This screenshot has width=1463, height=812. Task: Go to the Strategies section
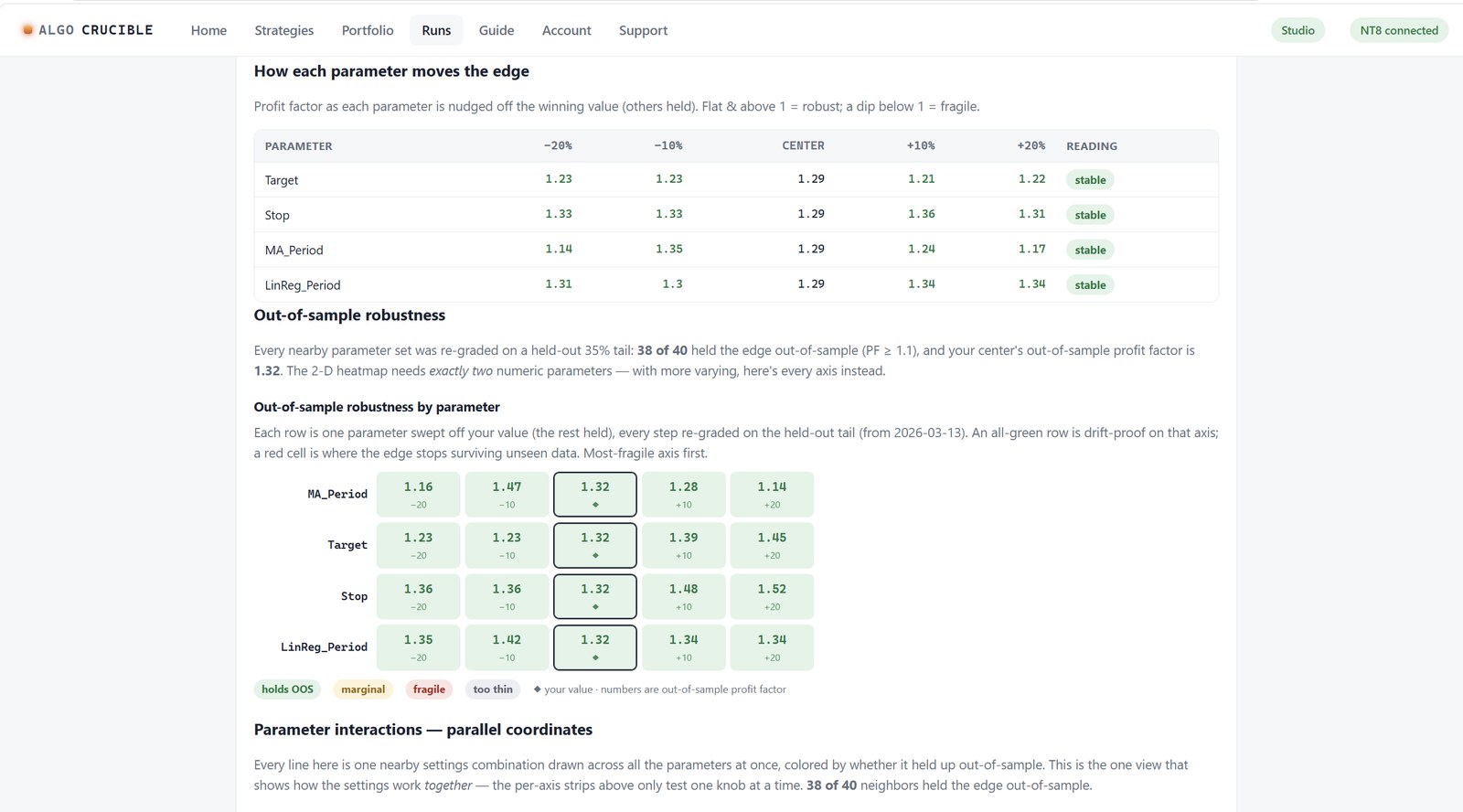pyautogui.click(x=283, y=30)
